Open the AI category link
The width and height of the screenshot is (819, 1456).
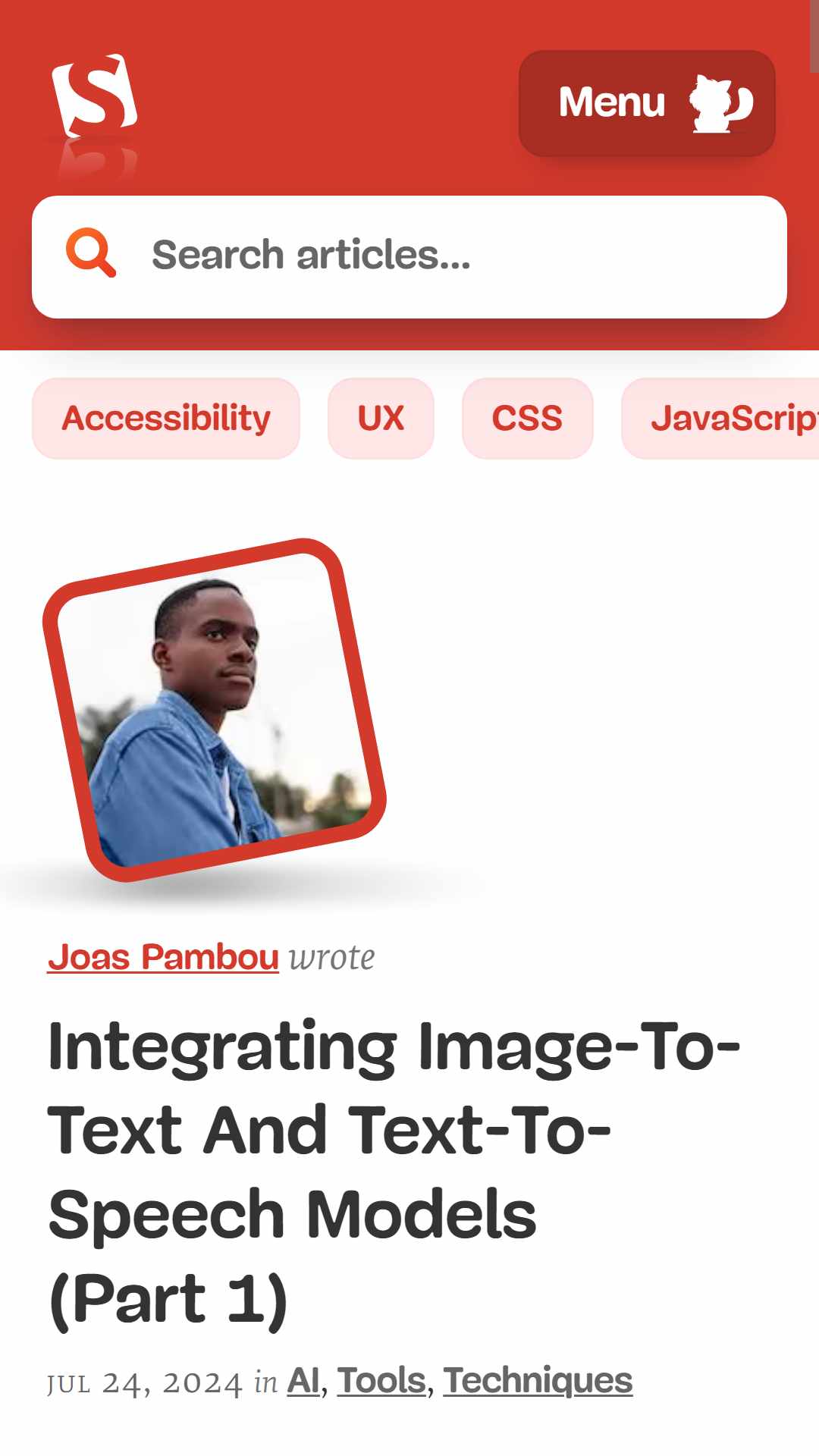point(303,1381)
